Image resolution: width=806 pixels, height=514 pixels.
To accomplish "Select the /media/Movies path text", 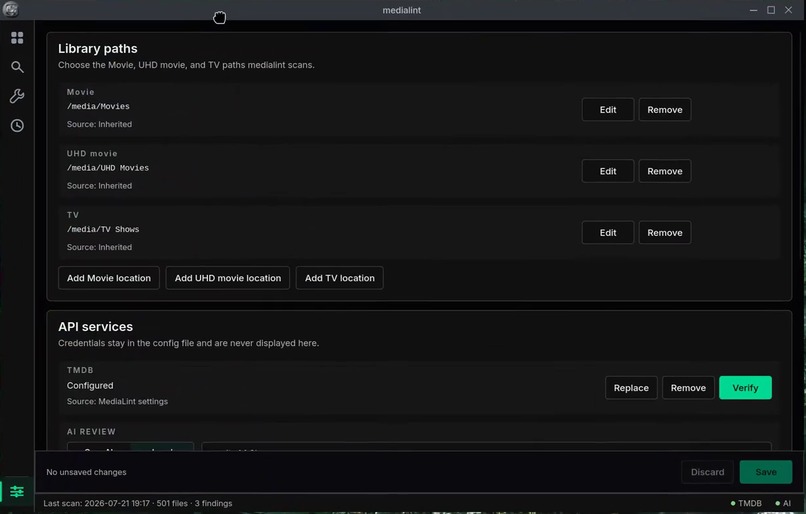I will coord(98,106).
